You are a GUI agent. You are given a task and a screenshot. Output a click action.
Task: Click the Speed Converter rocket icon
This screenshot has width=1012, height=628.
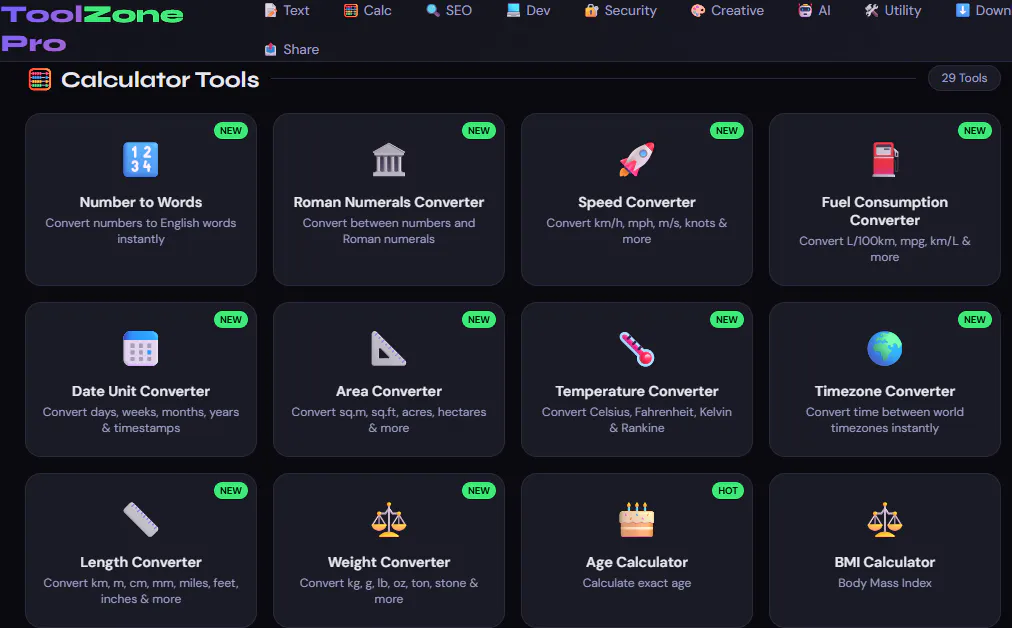(636, 159)
